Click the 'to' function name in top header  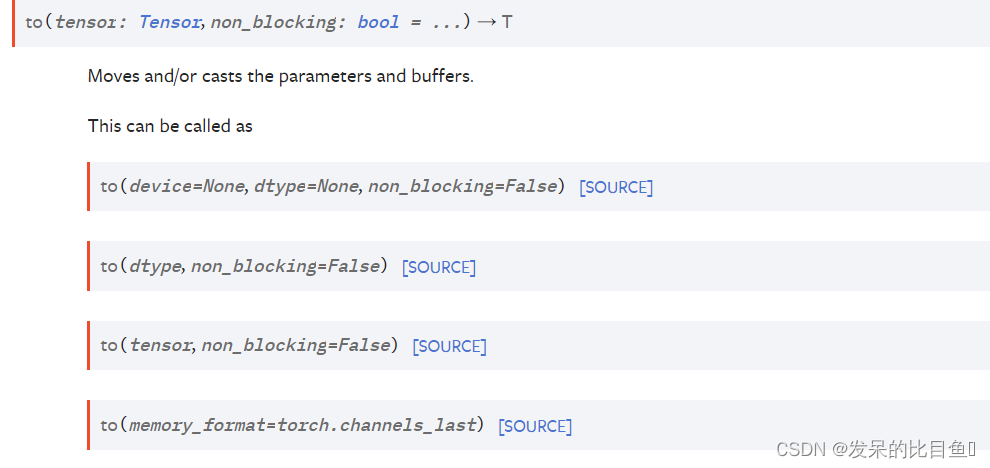(32, 21)
